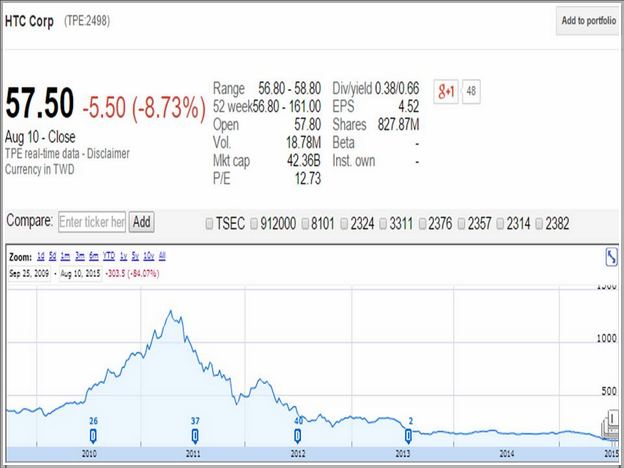Click the Vol. value 18.78M
This screenshot has width=624, height=468.
click(303, 142)
